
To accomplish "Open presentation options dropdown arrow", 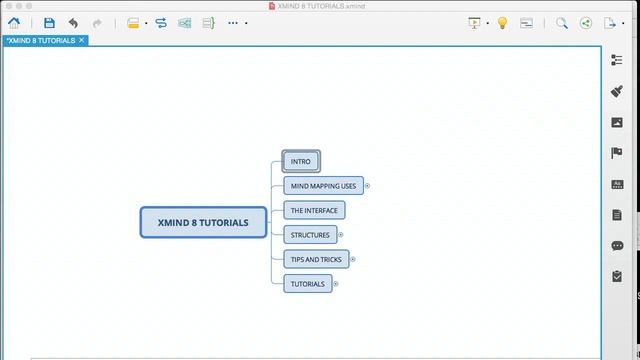I will [x=487, y=23].
